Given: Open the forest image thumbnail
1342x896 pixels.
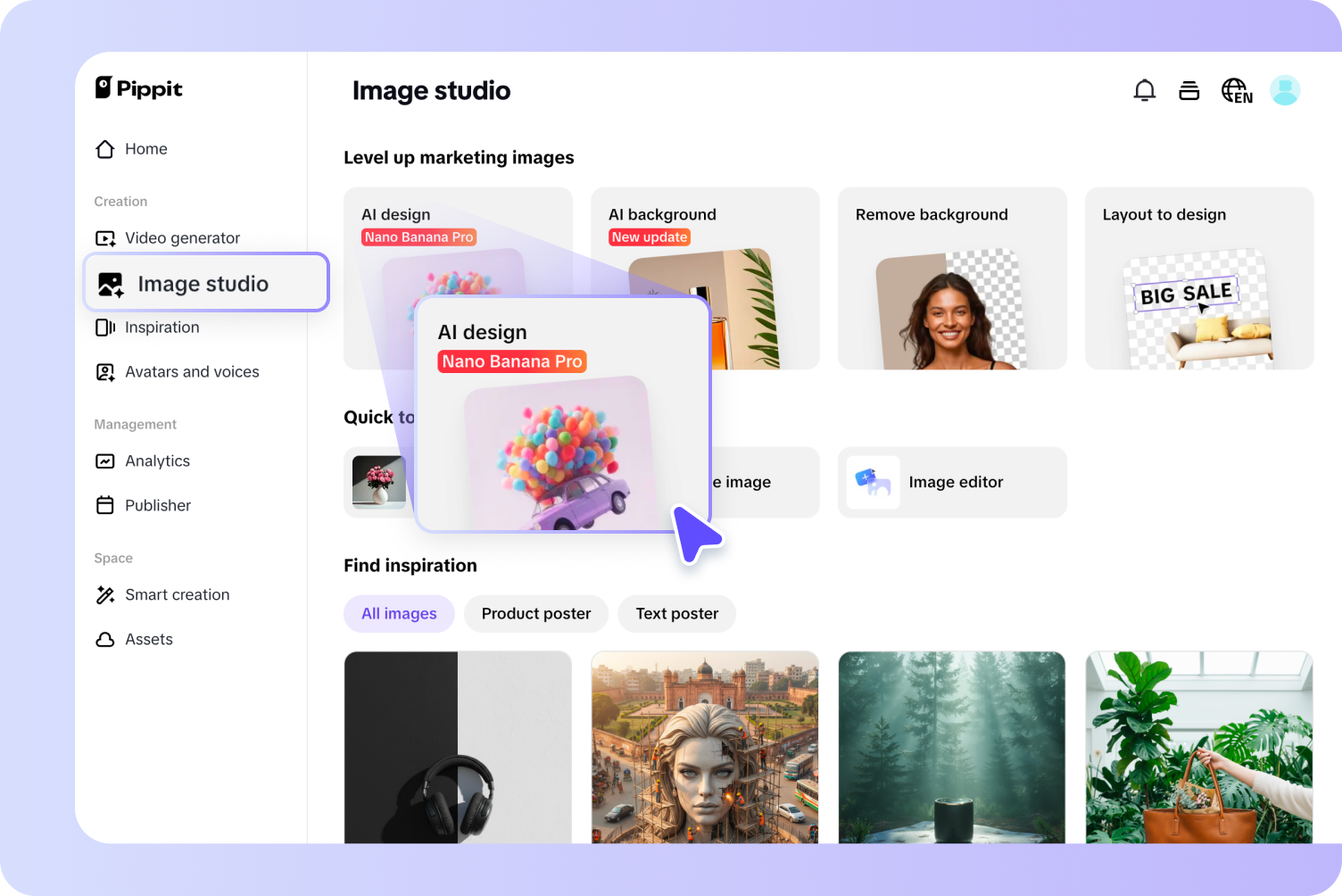Looking at the screenshot, I should 951,748.
